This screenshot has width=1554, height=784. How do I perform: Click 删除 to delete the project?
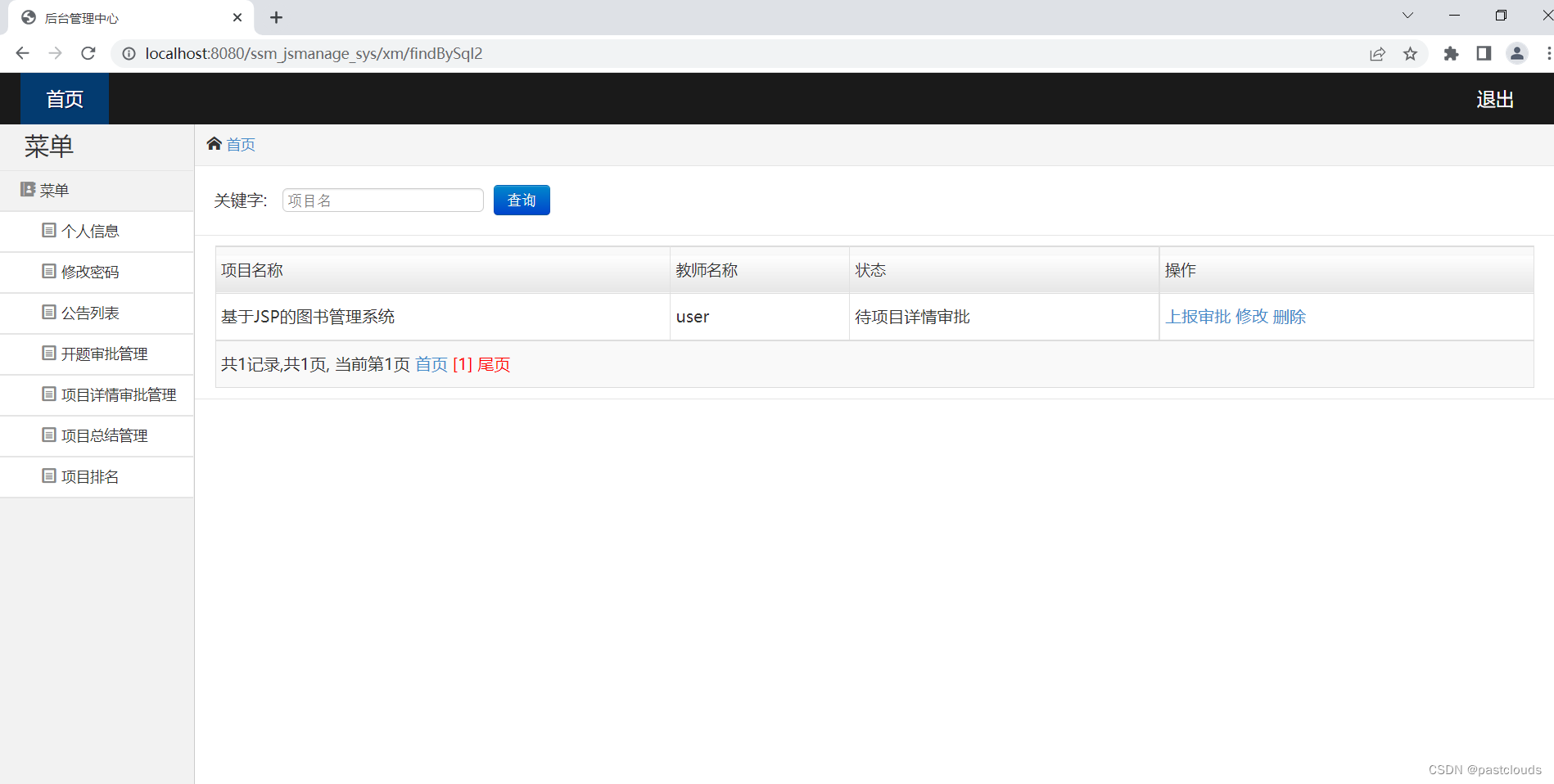pyautogui.click(x=1290, y=317)
